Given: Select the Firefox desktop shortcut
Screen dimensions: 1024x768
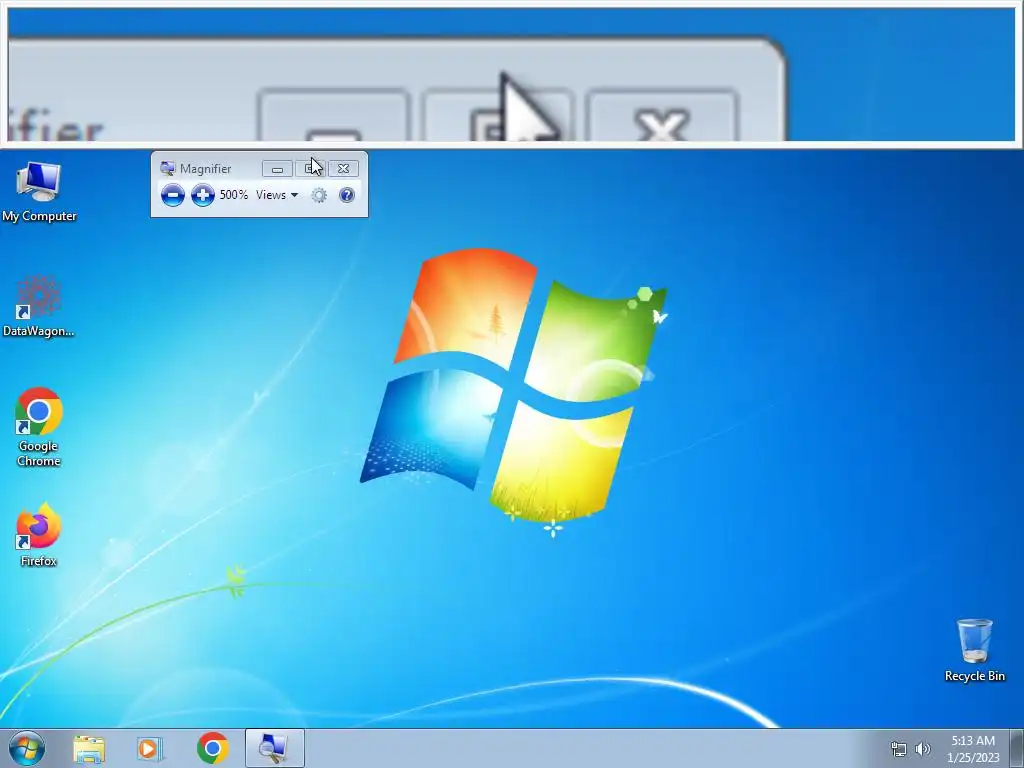Looking at the screenshot, I should 39,534.
